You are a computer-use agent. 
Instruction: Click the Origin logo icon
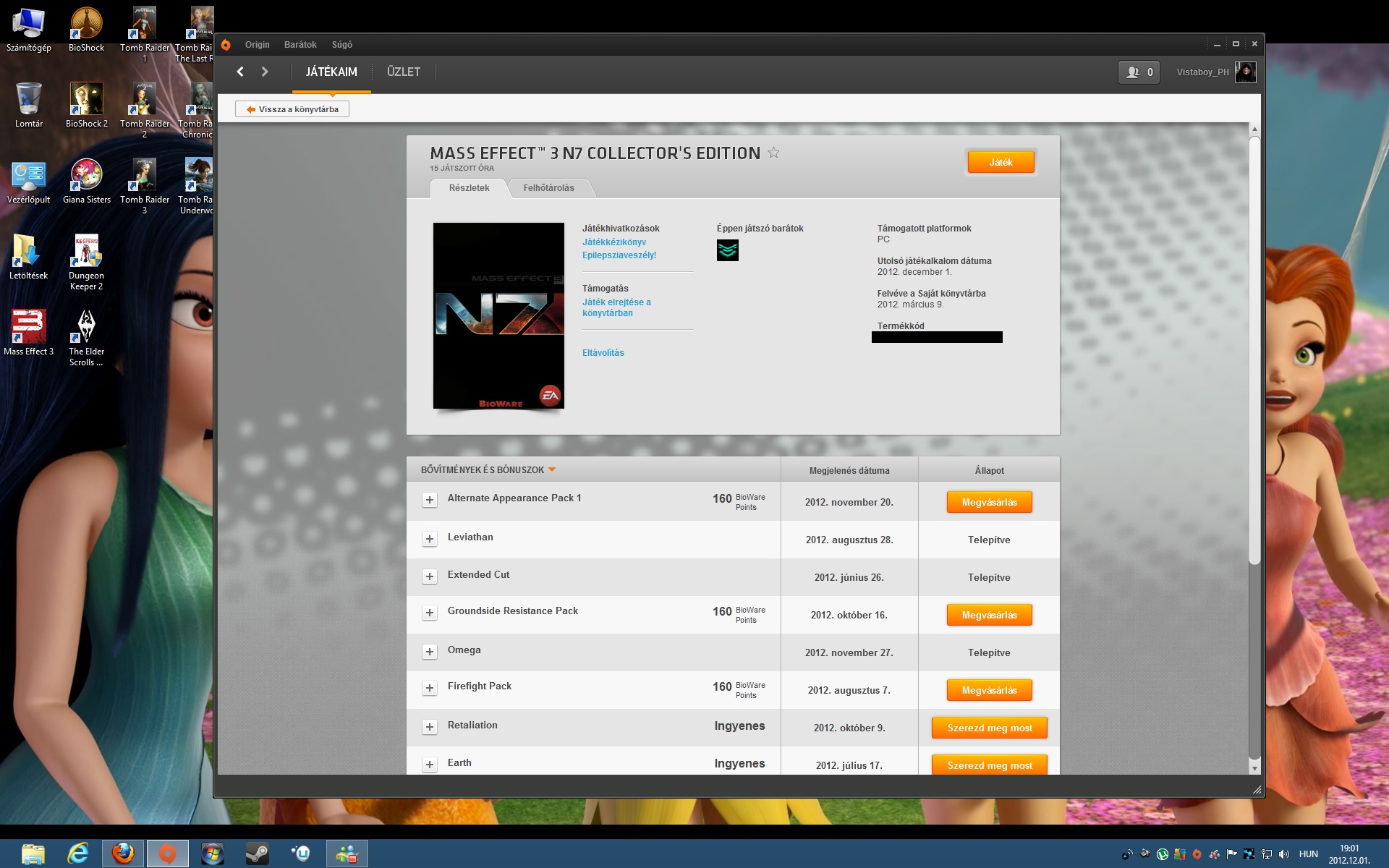coord(226,45)
